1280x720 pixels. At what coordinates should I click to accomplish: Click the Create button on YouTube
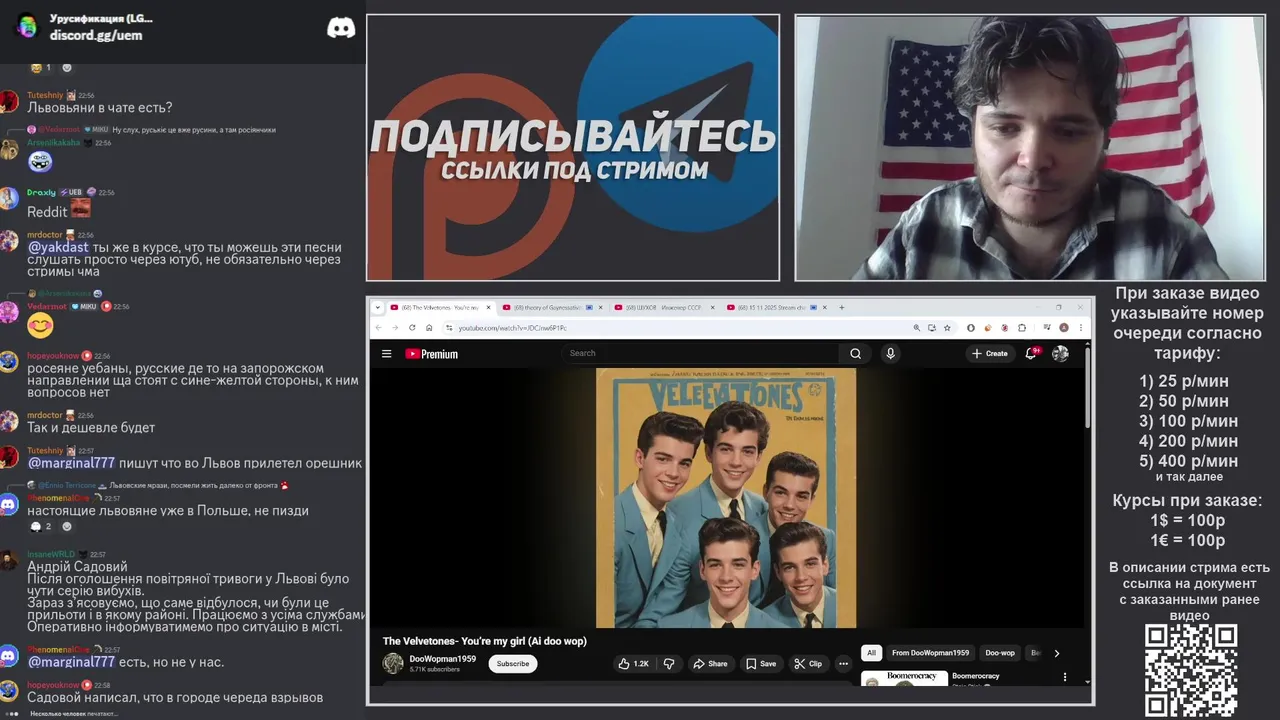[x=989, y=353]
